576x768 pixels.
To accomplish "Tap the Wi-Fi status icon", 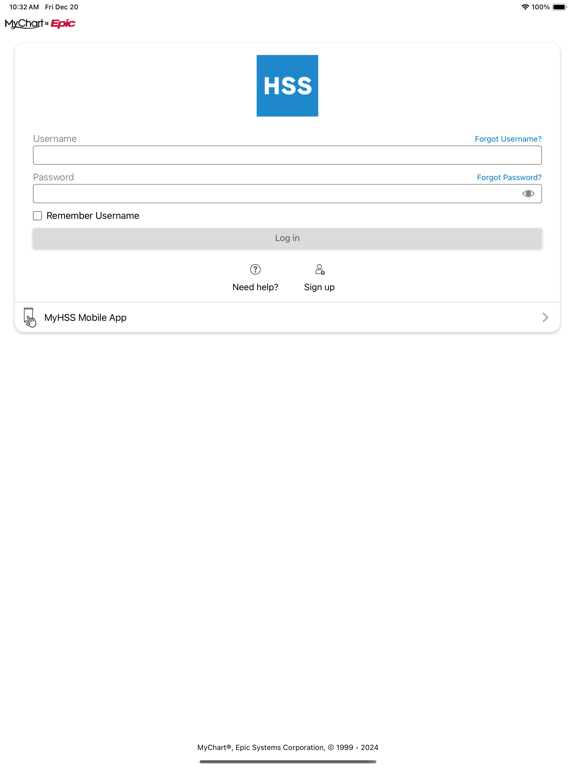I will (525, 7).
